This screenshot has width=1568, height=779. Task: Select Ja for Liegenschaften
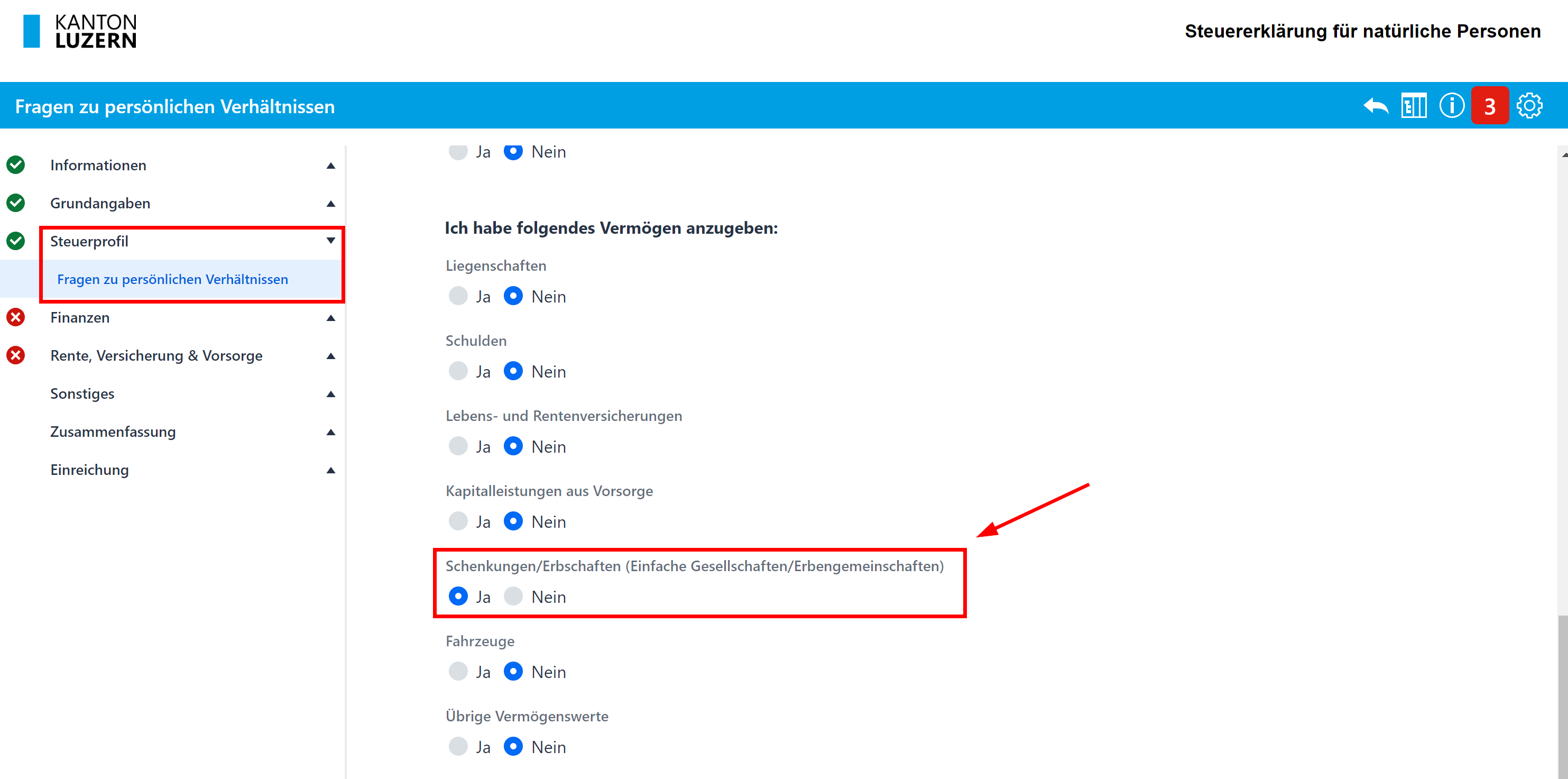pyautogui.click(x=458, y=296)
